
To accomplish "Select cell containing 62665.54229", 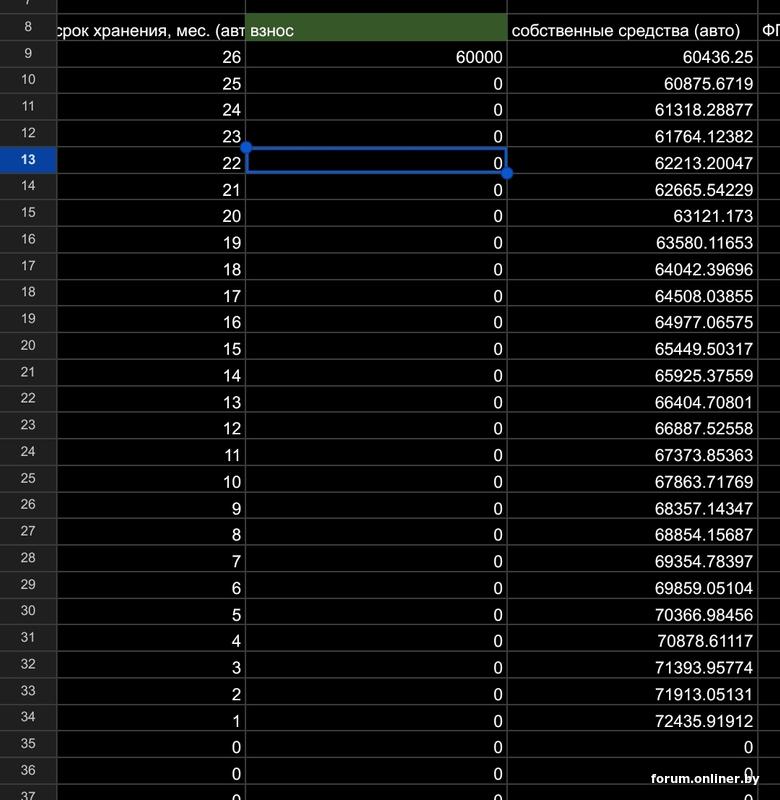I will (632, 187).
